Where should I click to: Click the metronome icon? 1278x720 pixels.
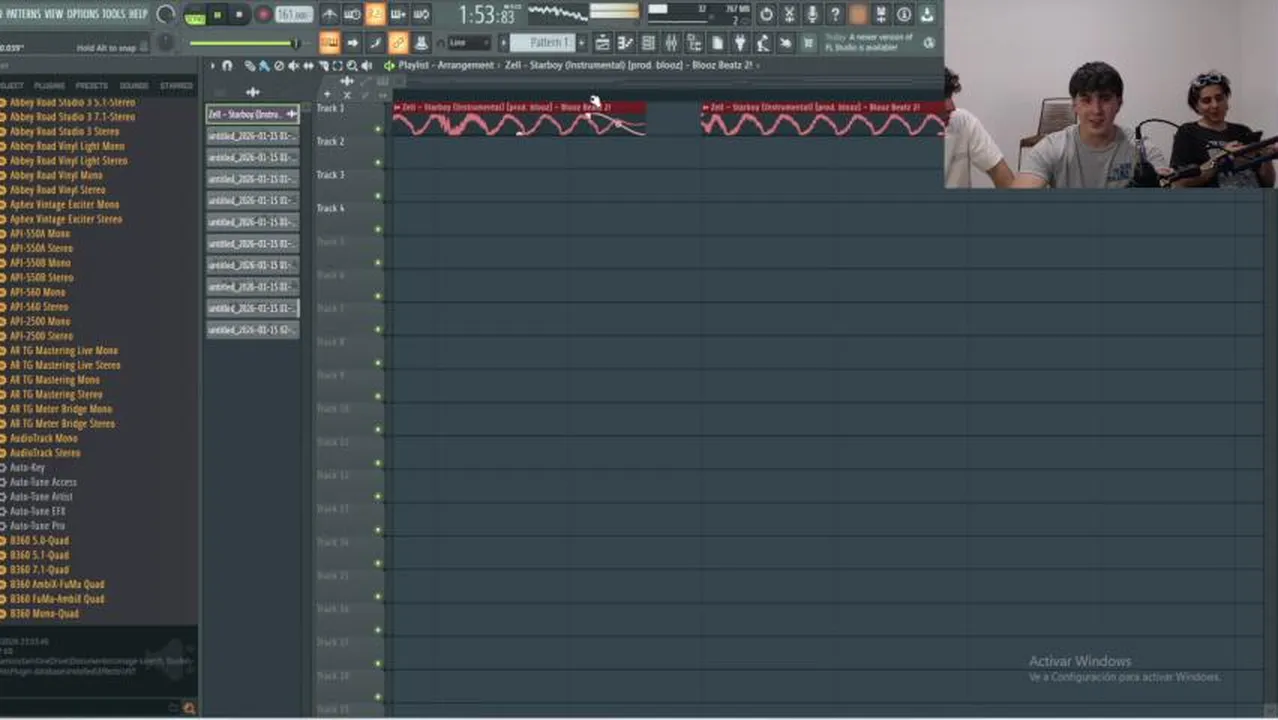click(x=329, y=14)
